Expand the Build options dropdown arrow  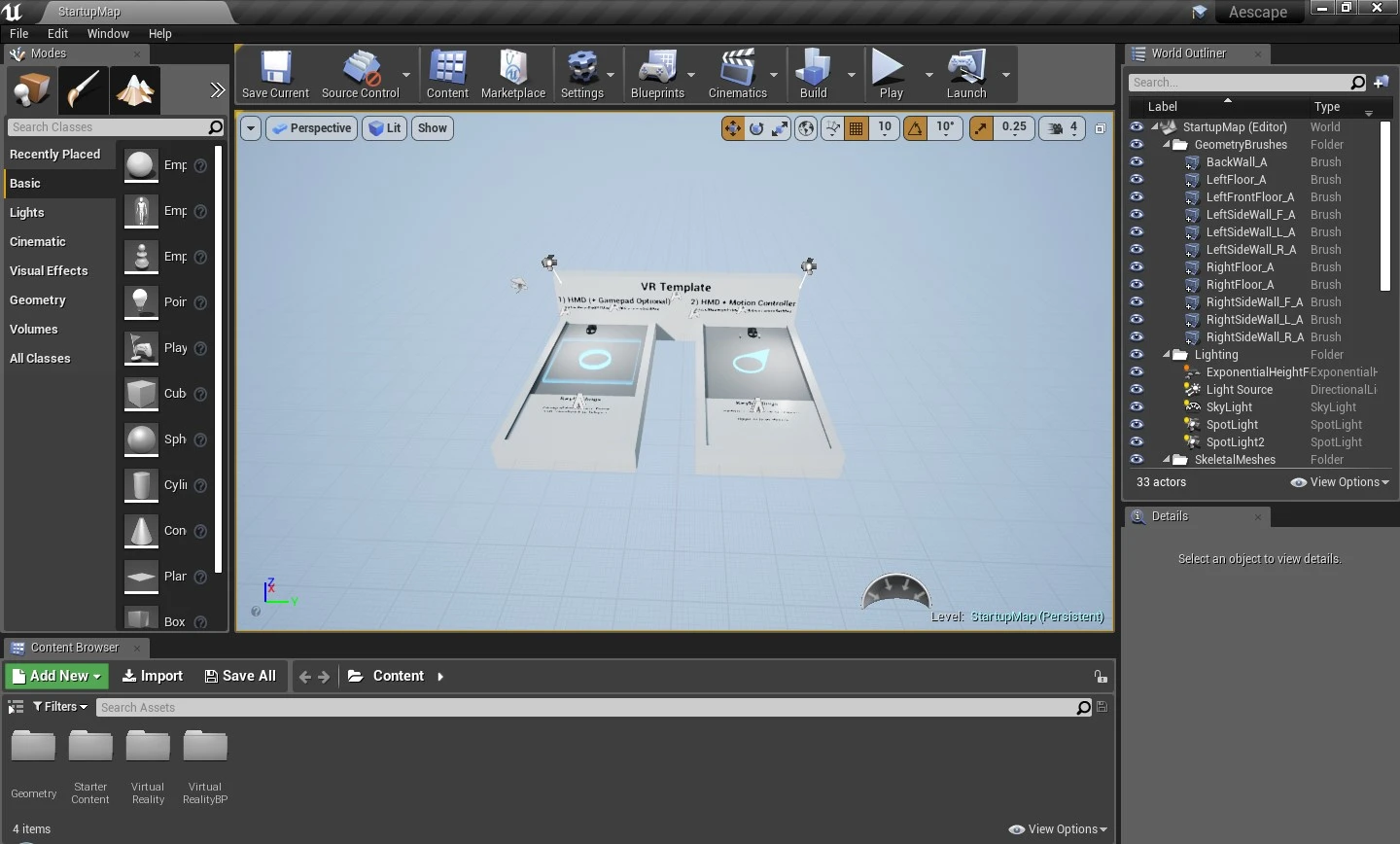(x=852, y=75)
